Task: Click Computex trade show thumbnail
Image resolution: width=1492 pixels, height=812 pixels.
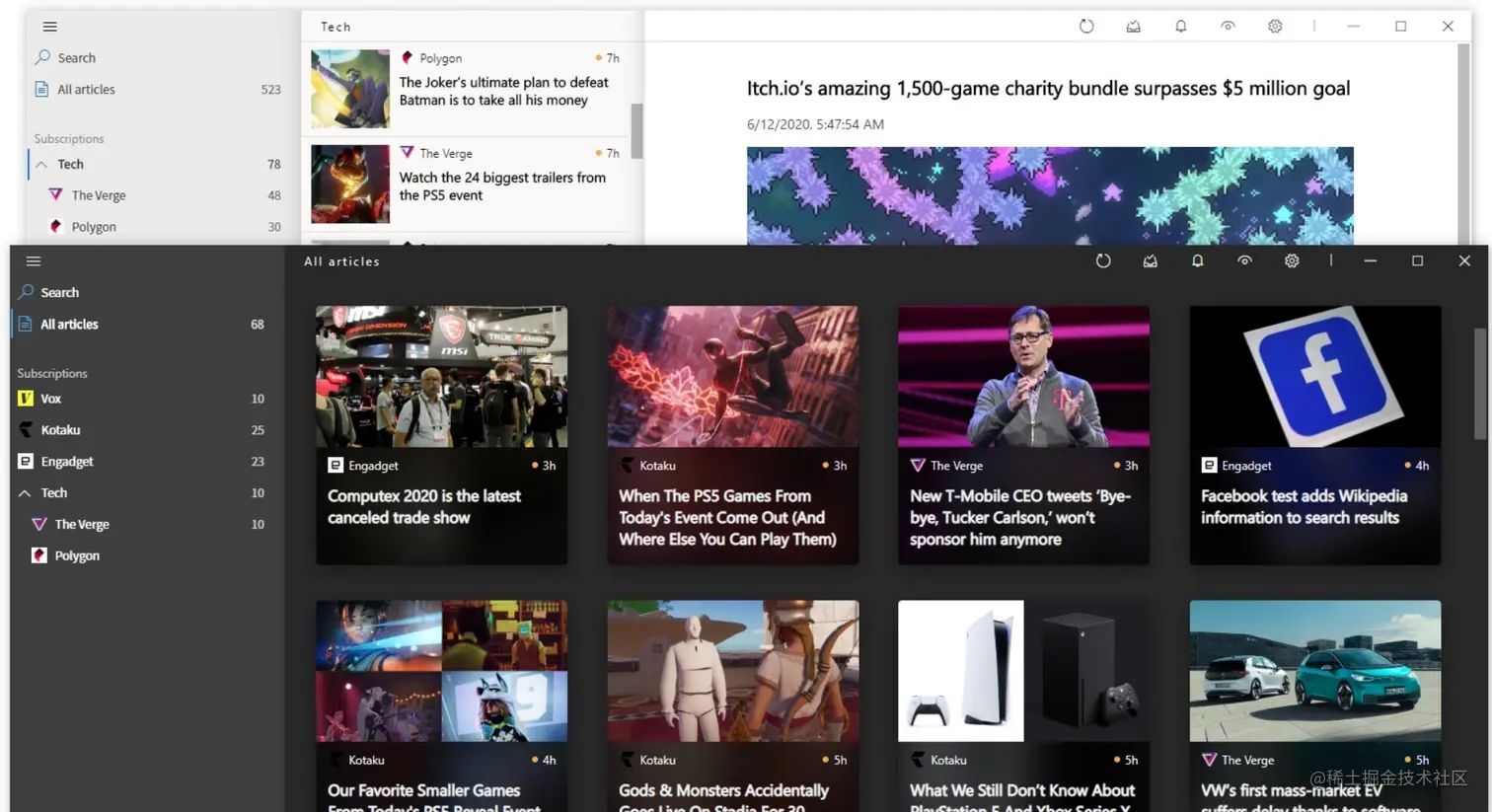Action: click(441, 377)
